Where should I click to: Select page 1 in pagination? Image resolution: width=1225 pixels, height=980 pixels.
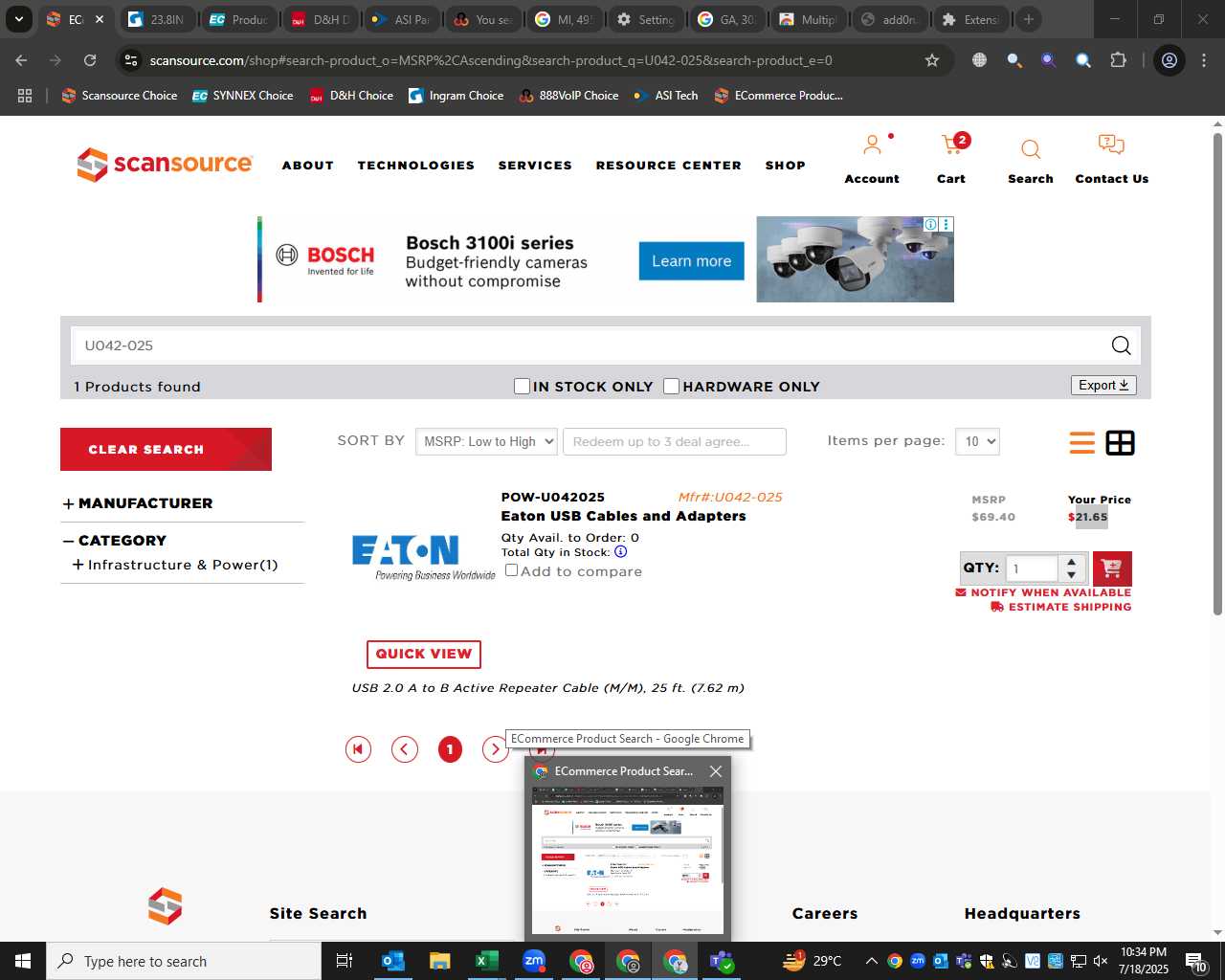point(450,749)
